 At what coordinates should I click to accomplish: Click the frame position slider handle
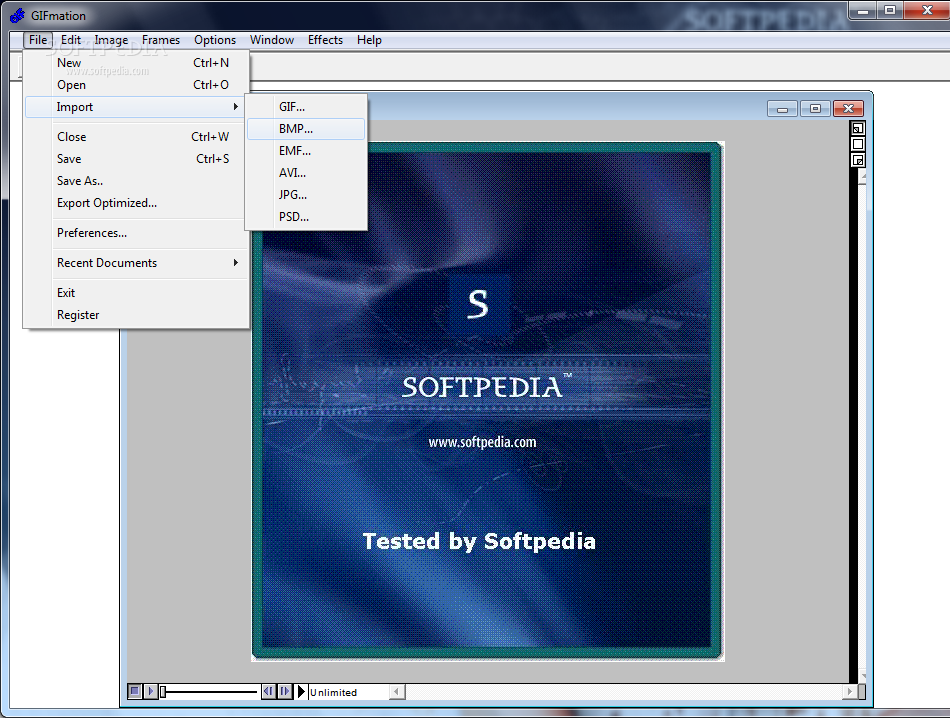(162, 691)
